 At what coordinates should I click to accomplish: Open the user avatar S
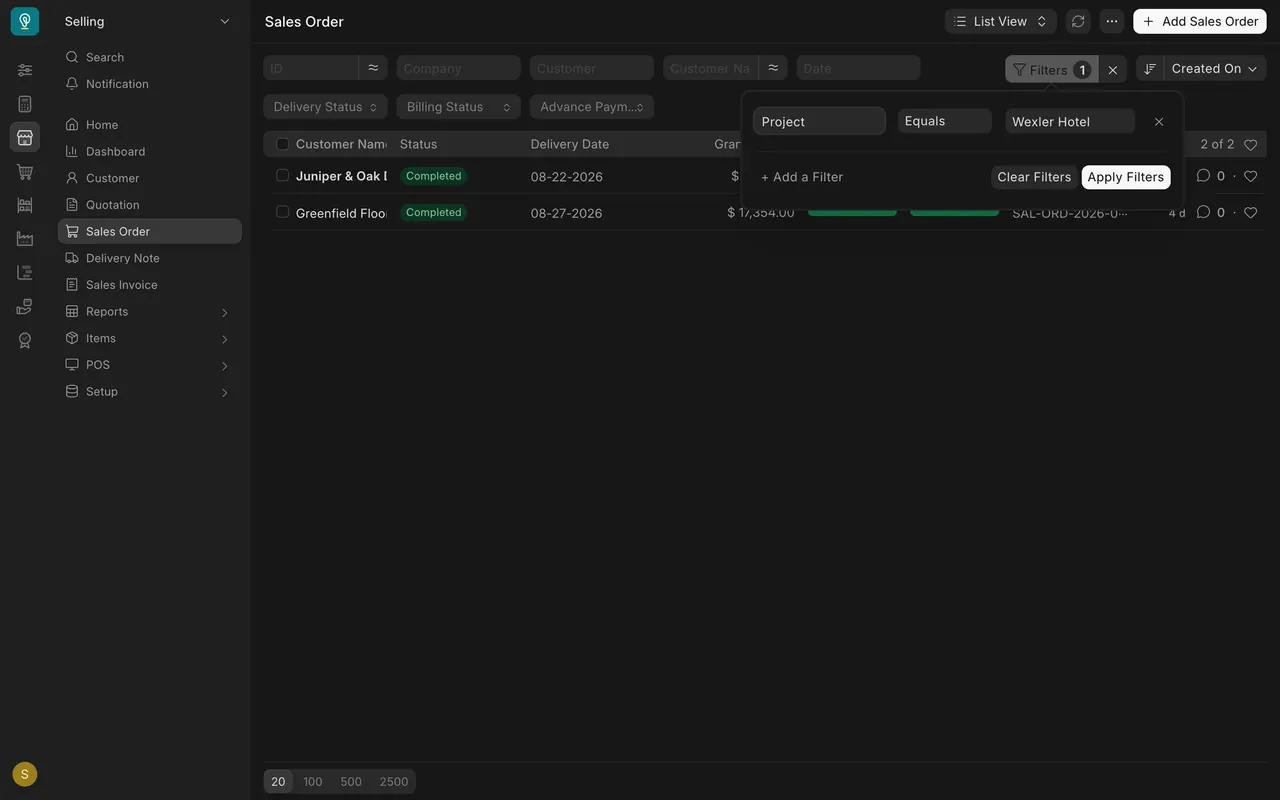click(x=25, y=774)
